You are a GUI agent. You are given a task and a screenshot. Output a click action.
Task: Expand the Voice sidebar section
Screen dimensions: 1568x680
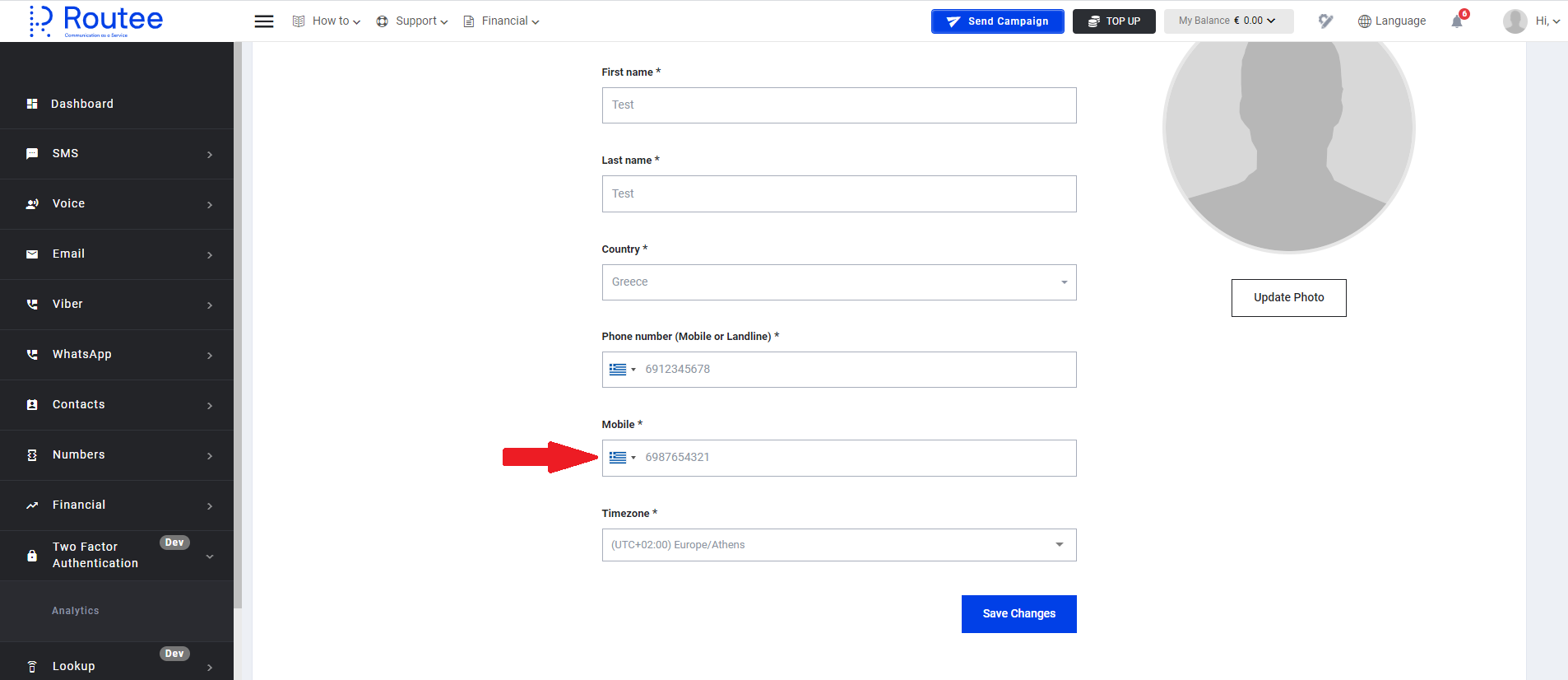tap(210, 205)
